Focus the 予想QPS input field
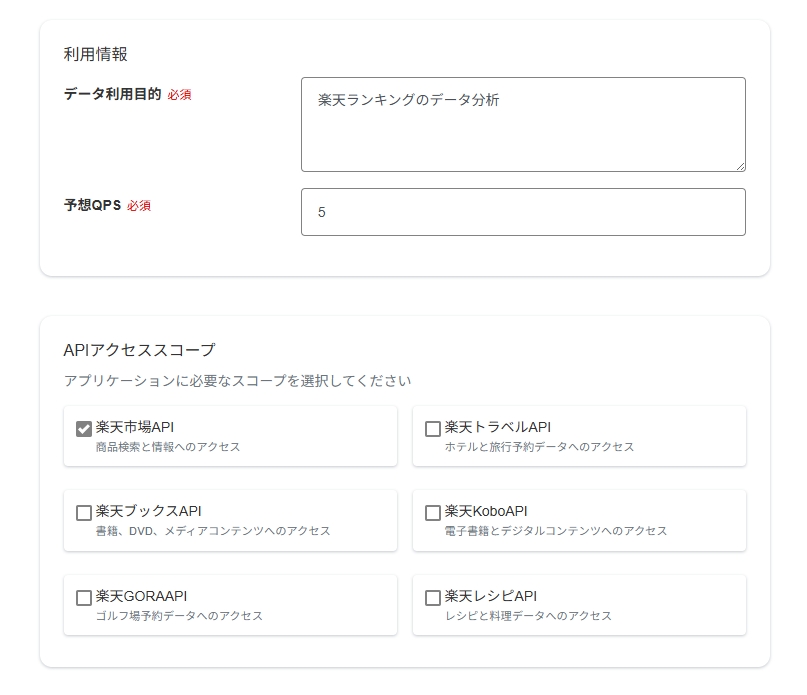This screenshot has height=695, width=807. click(x=522, y=212)
